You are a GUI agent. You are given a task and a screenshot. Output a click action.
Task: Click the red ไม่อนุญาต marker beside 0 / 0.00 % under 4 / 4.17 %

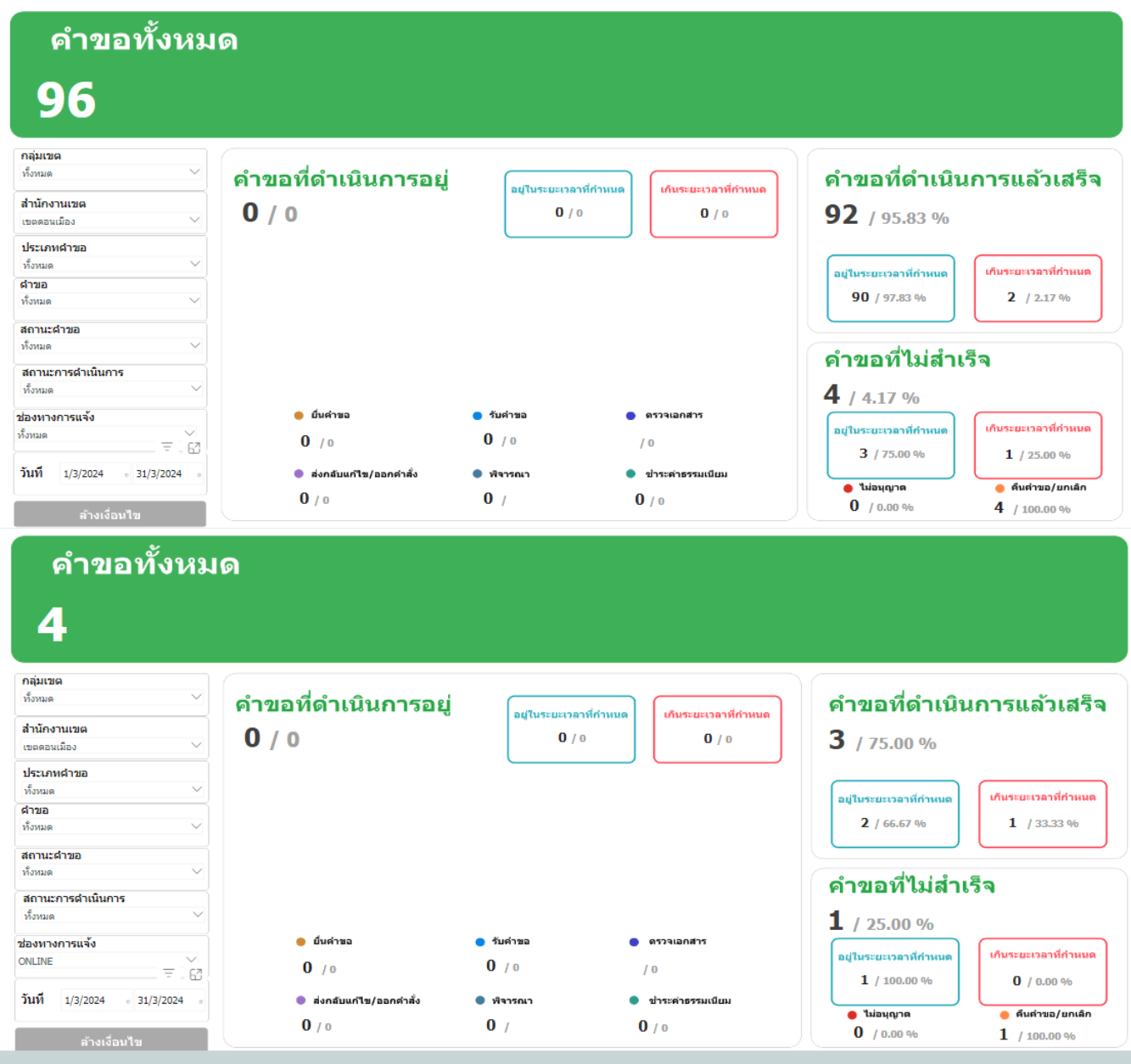click(848, 488)
